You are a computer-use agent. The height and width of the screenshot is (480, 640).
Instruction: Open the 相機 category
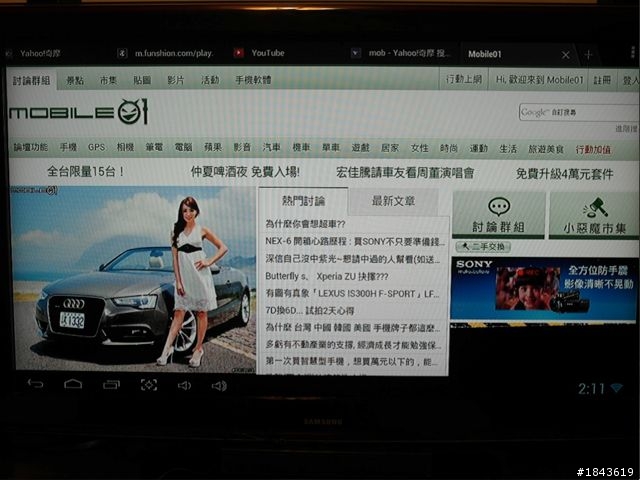(x=125, y=147)
